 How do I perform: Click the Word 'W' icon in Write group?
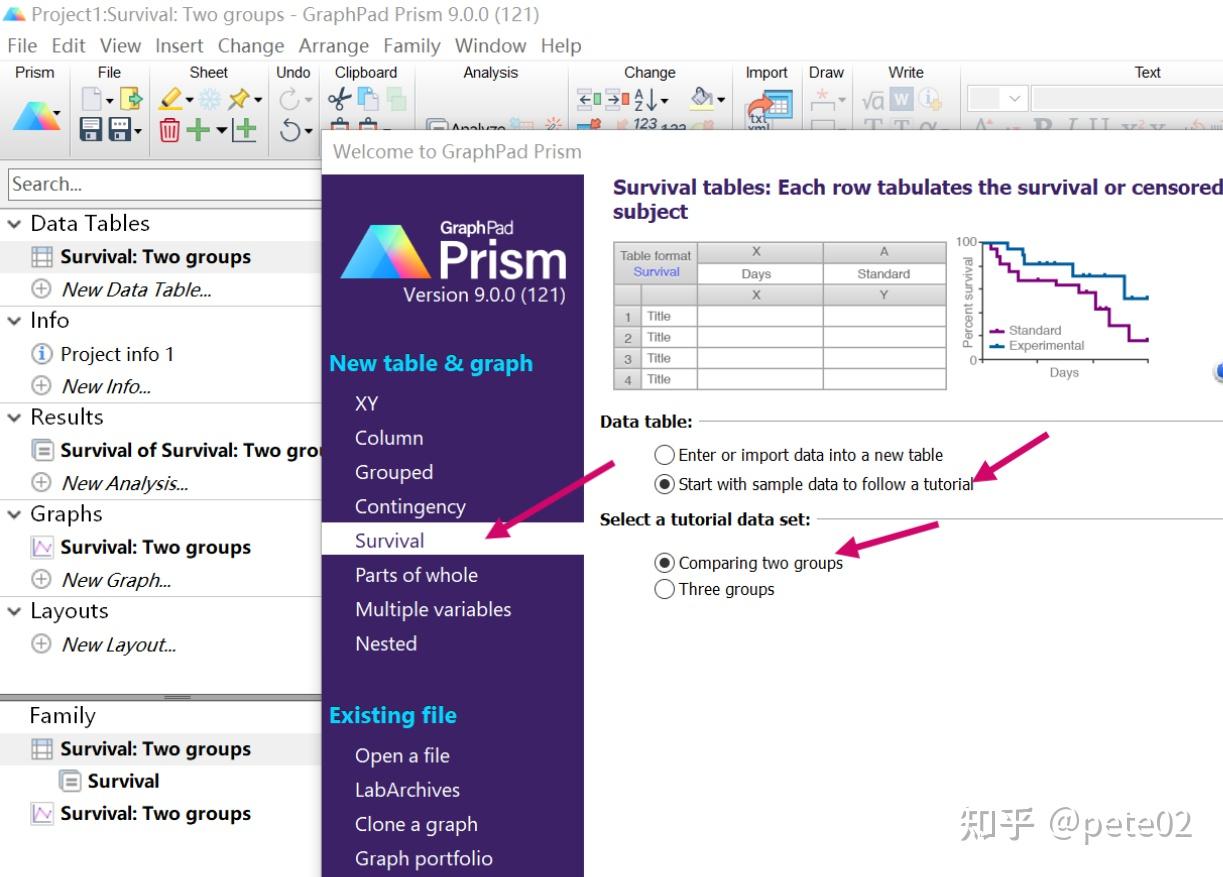[901, 99]
